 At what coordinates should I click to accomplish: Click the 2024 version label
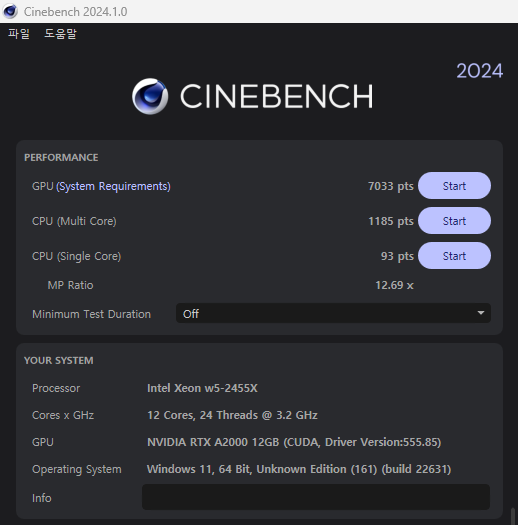(479, 71)
